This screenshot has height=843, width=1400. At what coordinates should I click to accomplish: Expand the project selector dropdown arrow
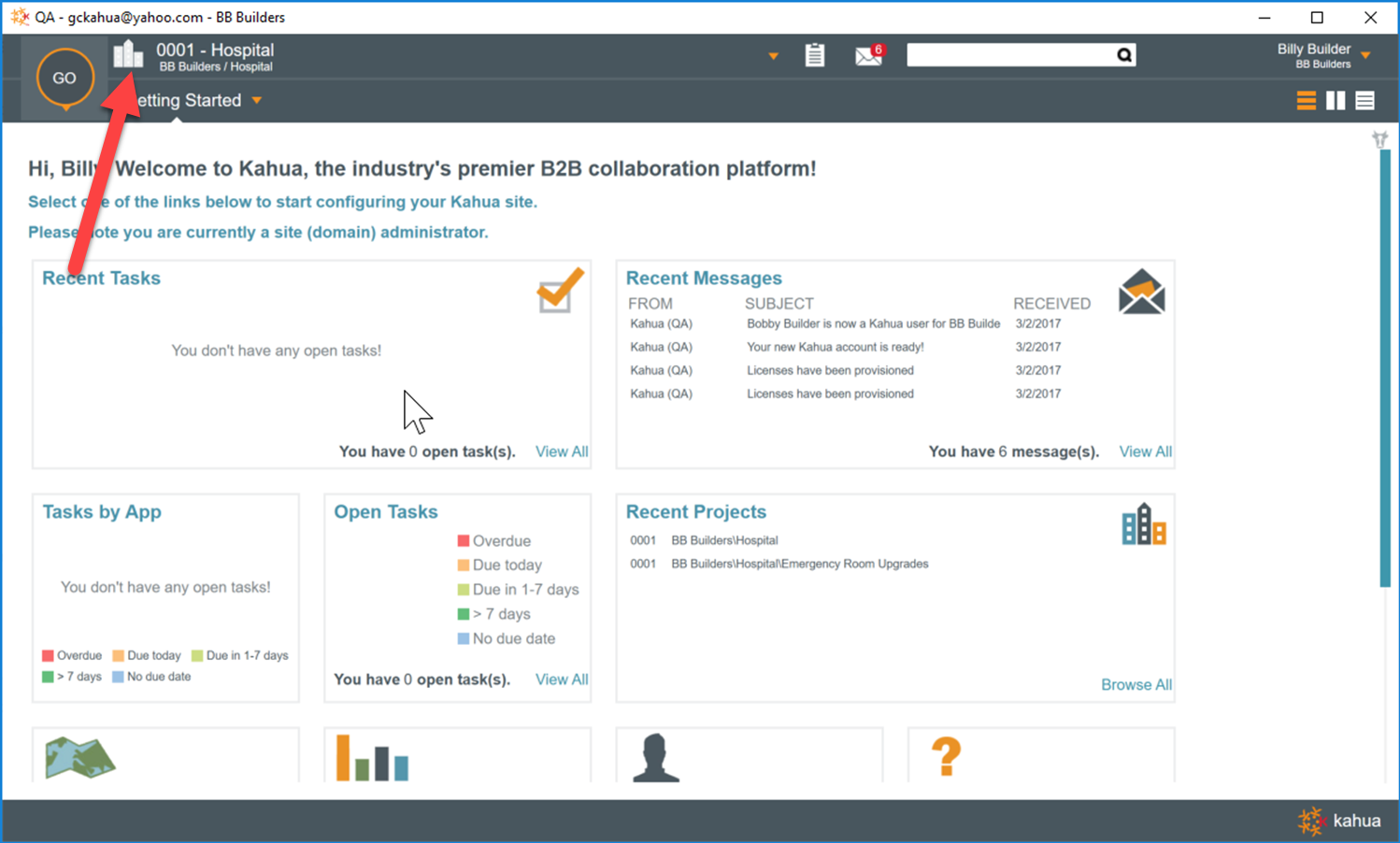773,56
